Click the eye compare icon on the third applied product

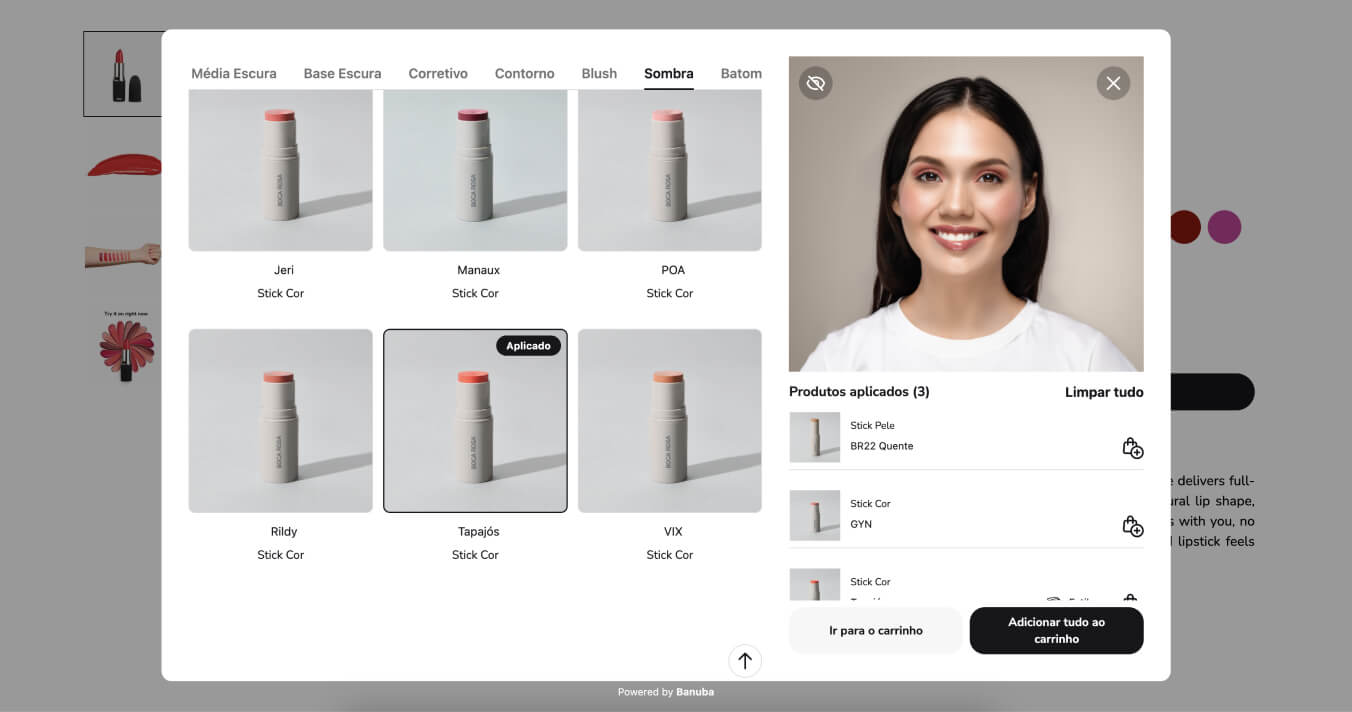(x=1054, y=598)
